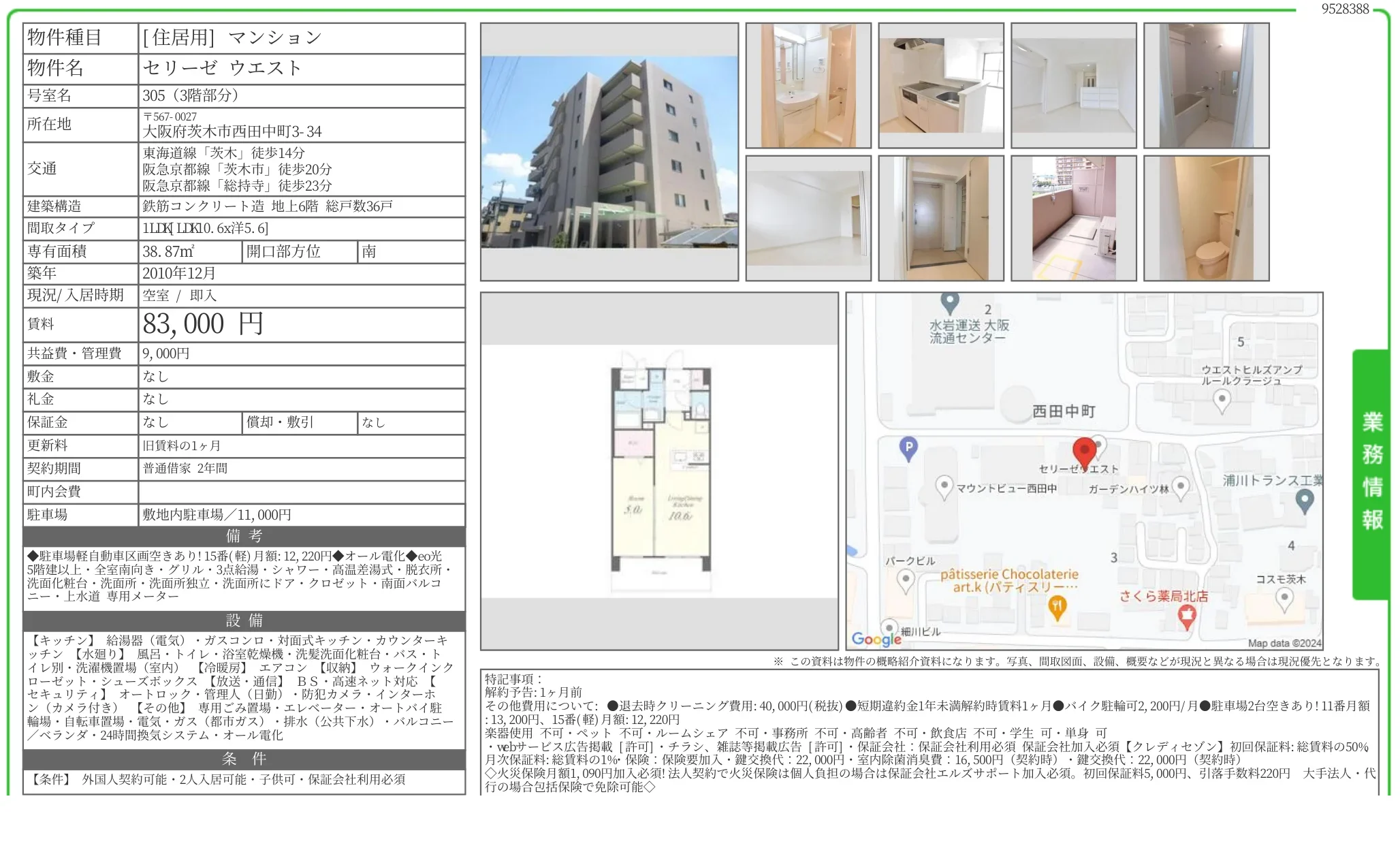This screenshot has width=1400, height=850.
Task: Open the toilet room thumbnail photo
Action: click(1207, 218)
